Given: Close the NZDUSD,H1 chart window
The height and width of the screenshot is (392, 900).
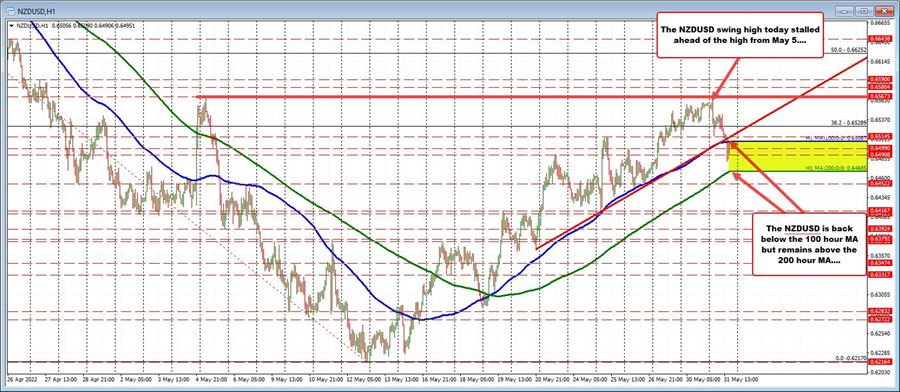Looking at the screenshot, I should click(884, 11).
